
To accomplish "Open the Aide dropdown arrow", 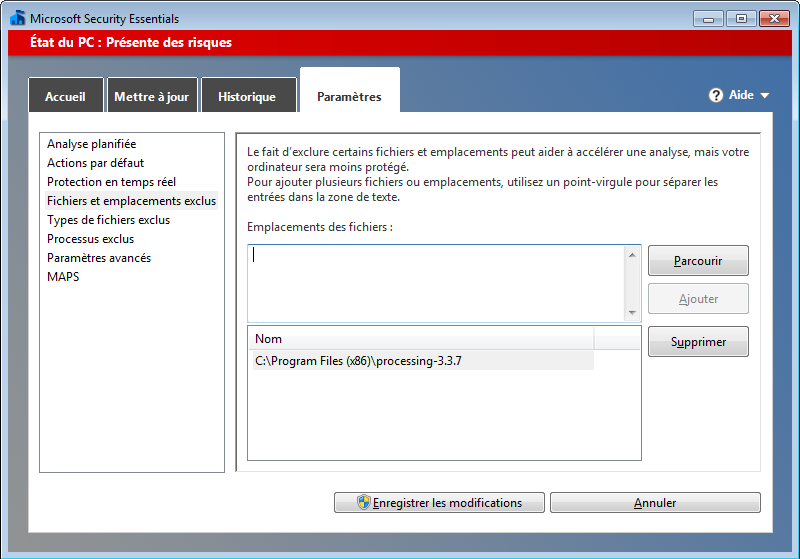I will (x=764, y=95).
